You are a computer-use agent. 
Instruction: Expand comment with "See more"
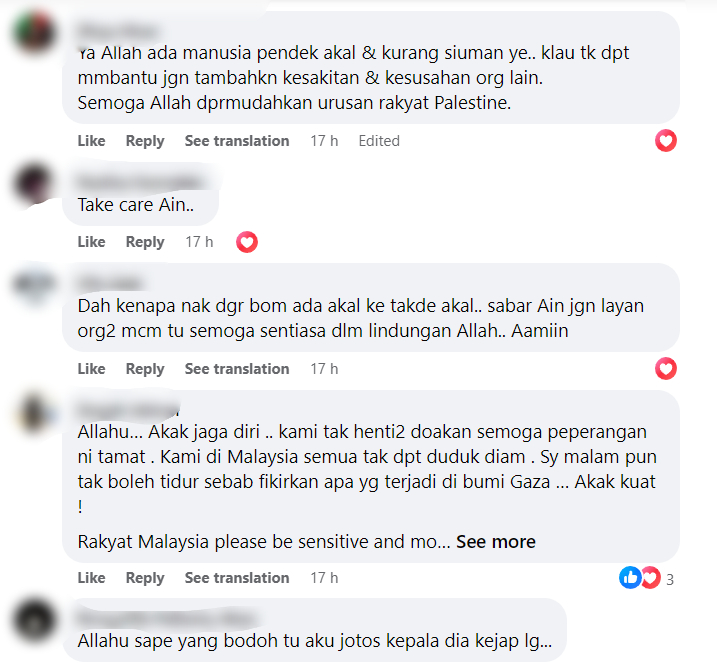point(496,542)
